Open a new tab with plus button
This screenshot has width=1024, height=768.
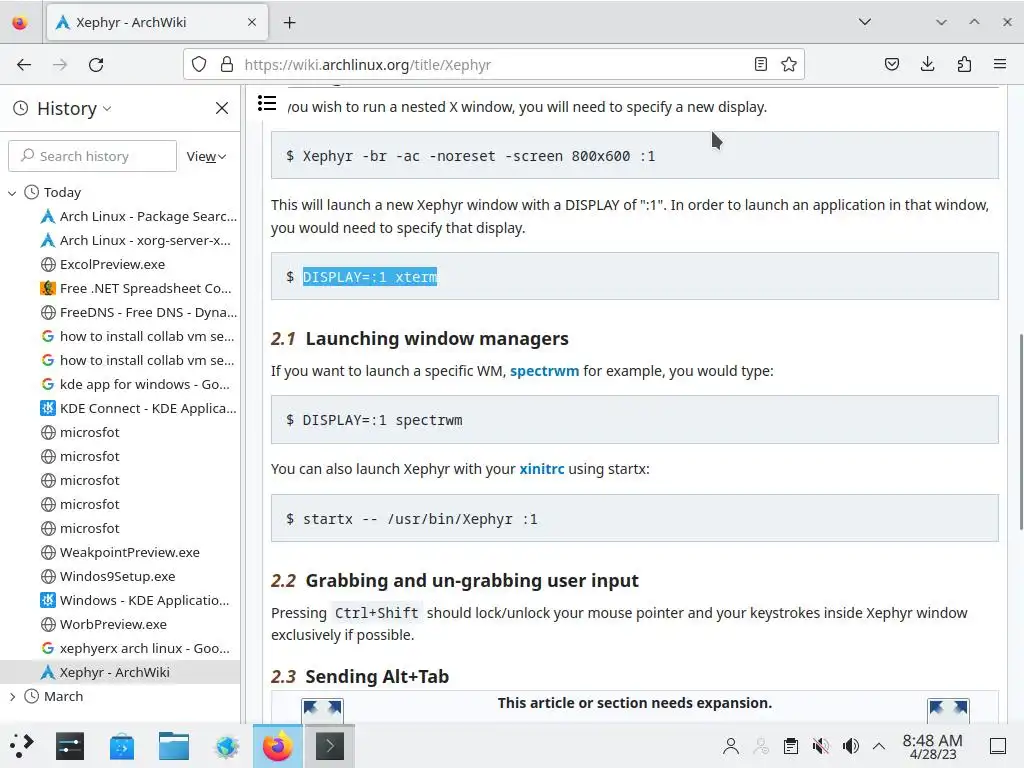point(289,23)
